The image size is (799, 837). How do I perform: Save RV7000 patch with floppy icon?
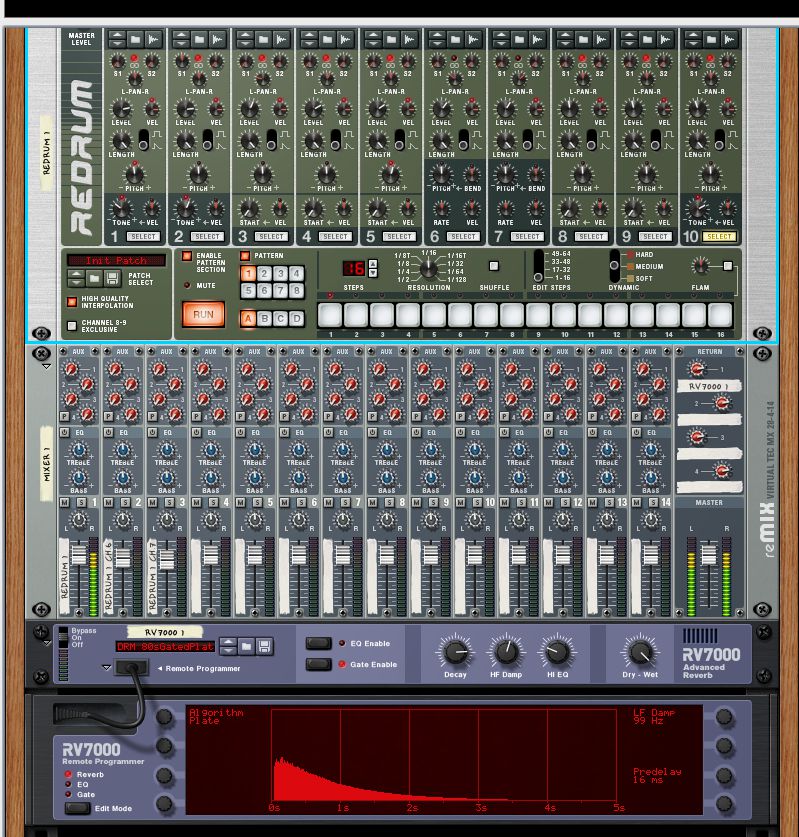264,646
